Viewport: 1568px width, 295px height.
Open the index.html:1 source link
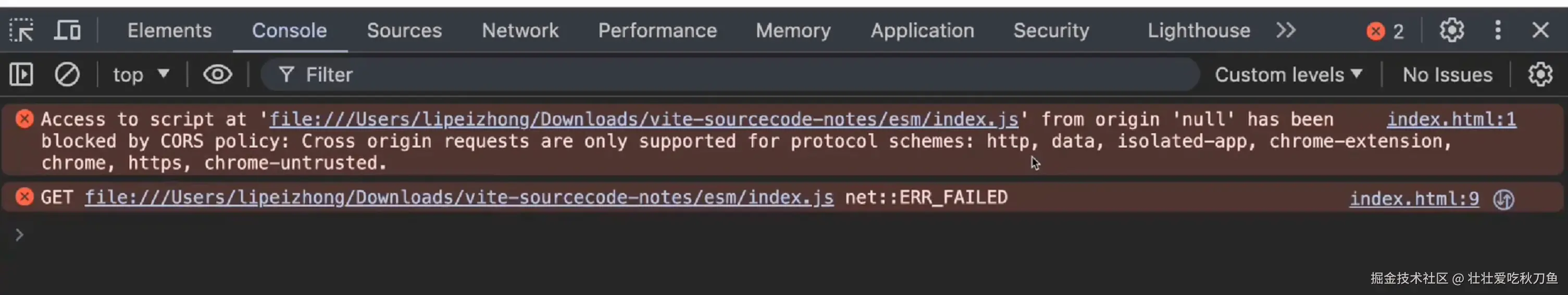coord(1451,119)
